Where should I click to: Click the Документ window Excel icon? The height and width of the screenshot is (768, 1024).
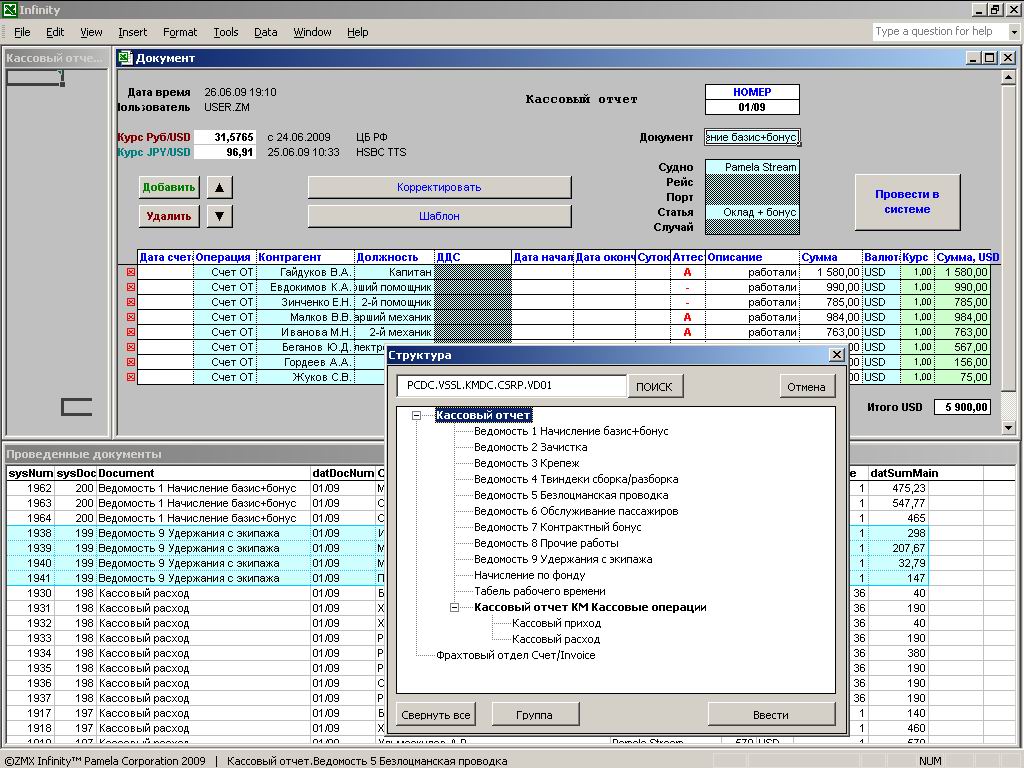click(125, 58)
